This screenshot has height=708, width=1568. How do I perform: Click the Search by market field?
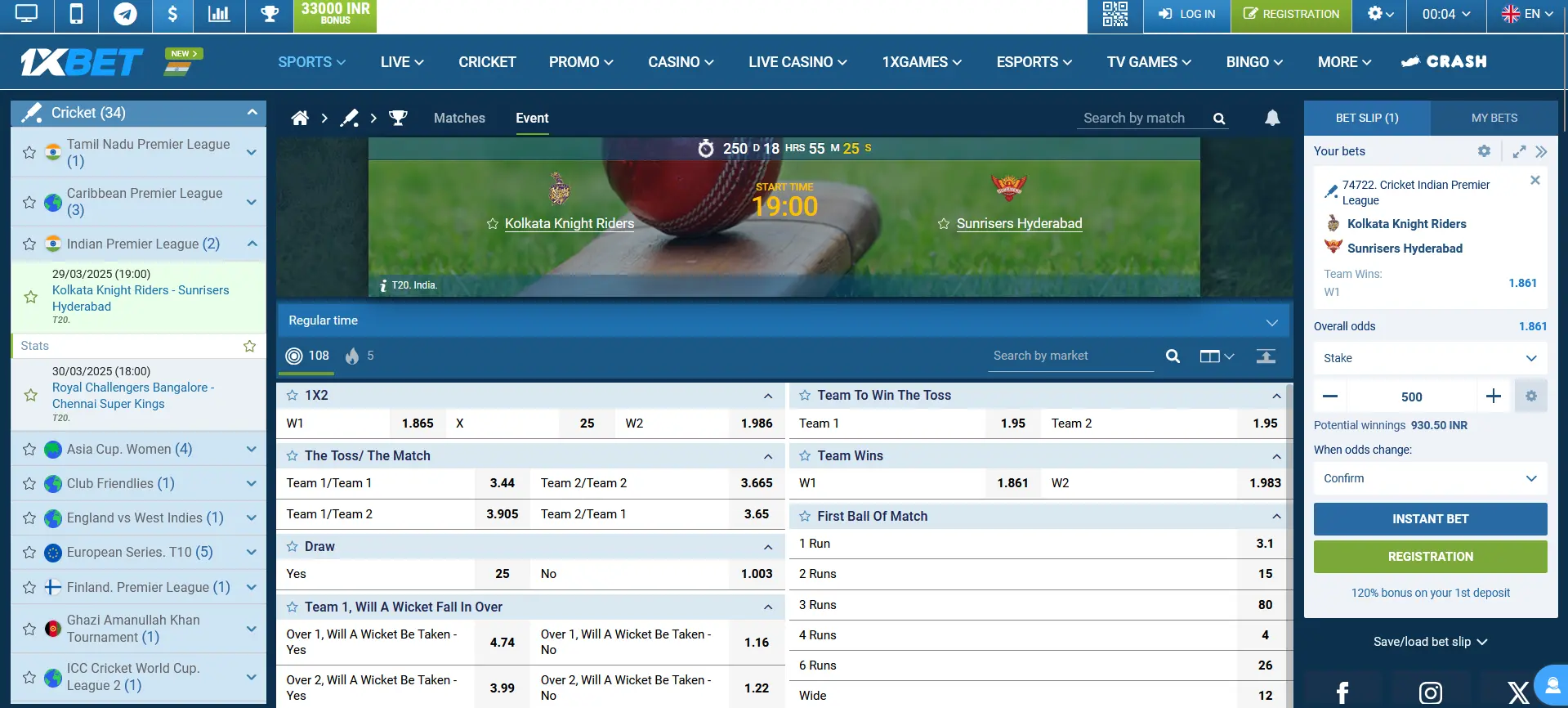[x=1070, y=356]
